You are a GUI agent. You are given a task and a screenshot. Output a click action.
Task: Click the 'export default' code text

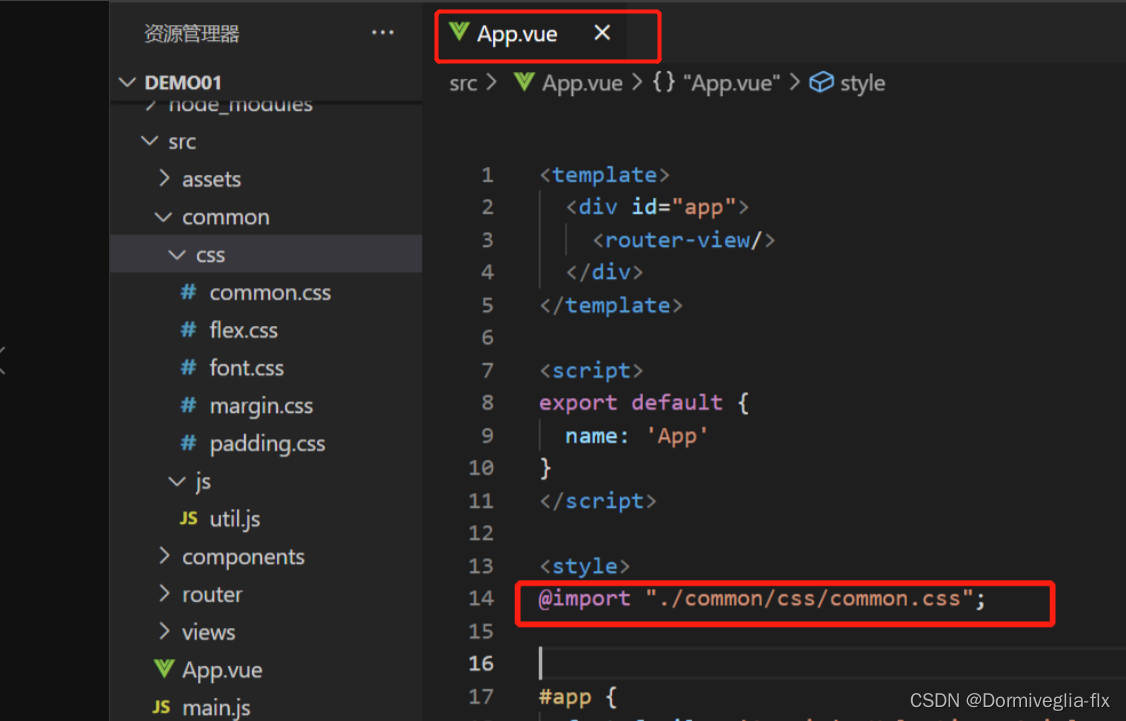click(631, 402)
